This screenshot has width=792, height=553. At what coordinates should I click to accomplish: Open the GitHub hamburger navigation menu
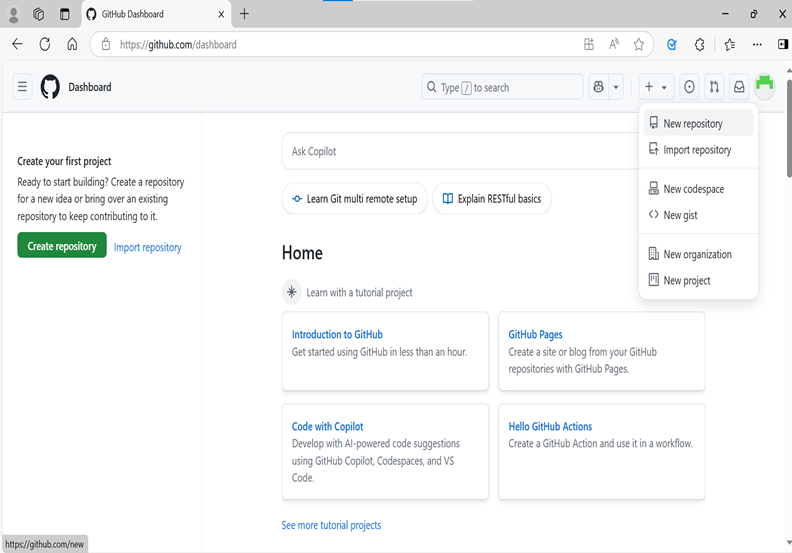pyautogui.click(x=22, y=87)
